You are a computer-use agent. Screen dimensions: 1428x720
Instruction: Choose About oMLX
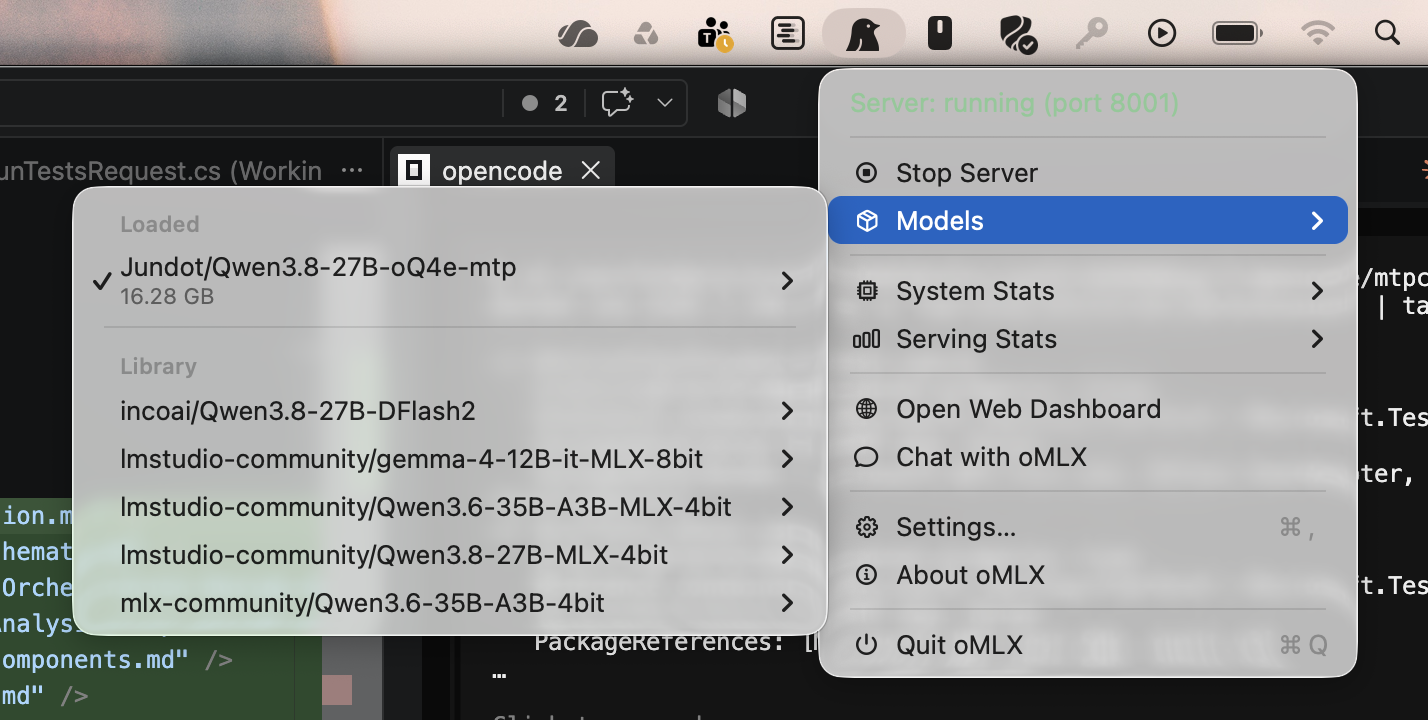pos(1088,575)
